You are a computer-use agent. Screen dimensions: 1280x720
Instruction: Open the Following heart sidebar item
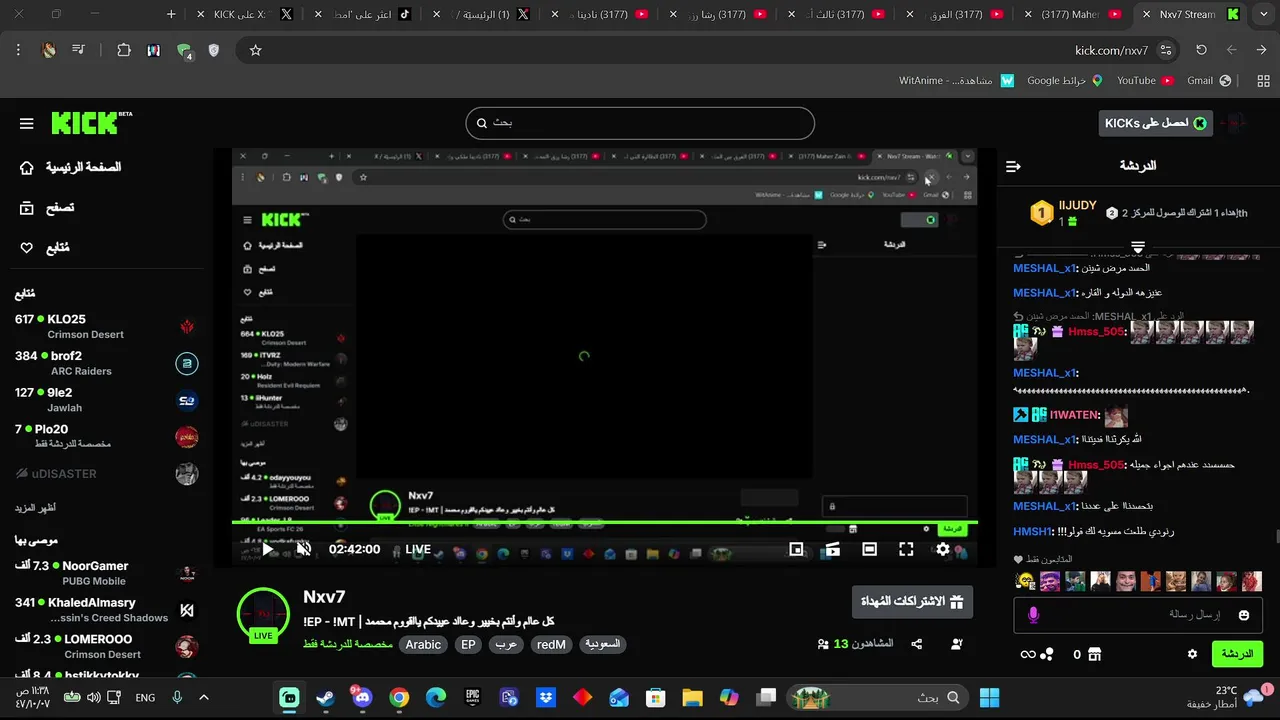point(45,247)
